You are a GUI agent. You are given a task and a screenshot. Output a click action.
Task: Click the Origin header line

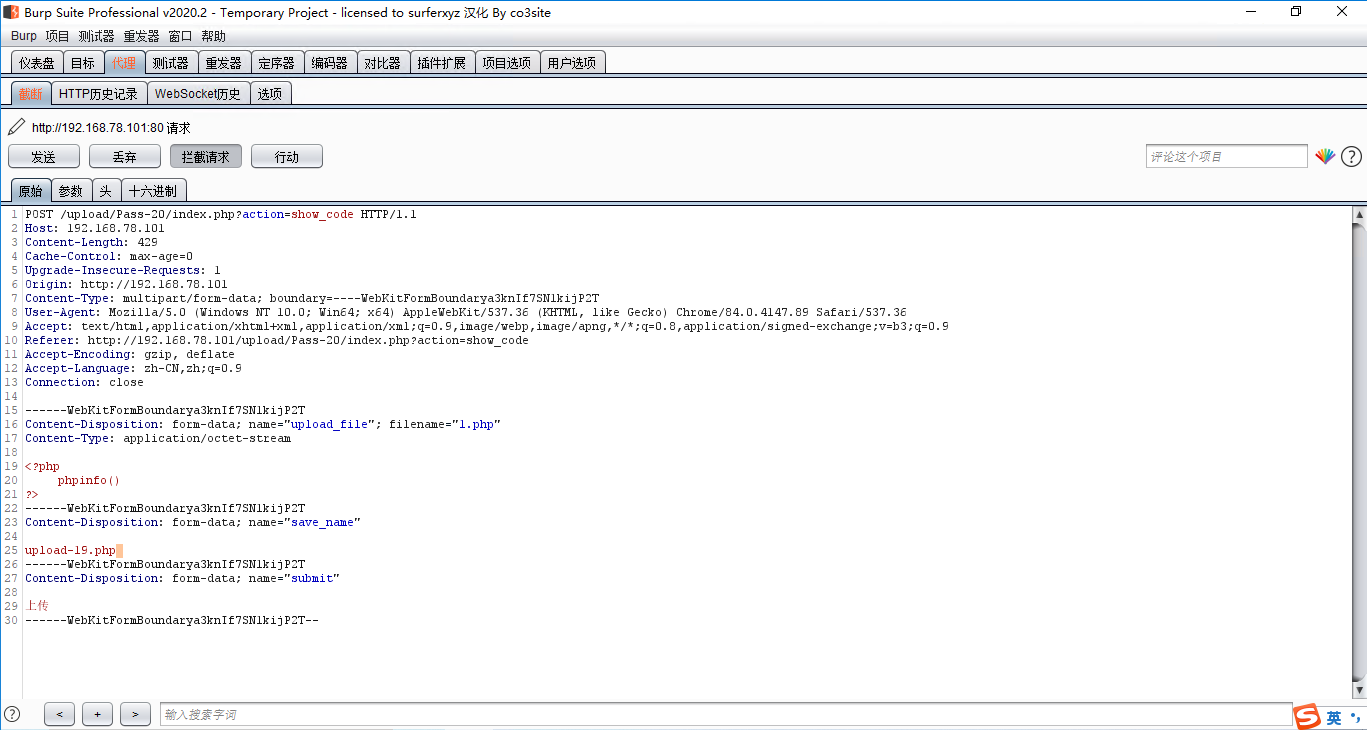point(126,284)
